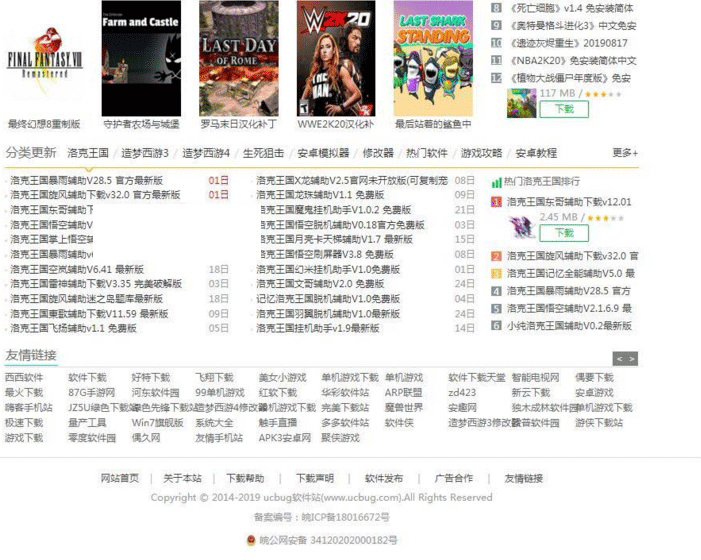The width and height of the screenshot is (701, 560).
Task: Open ranking item 洛克王国记忆全能辅助V5.0
Action: click(571, 274)
